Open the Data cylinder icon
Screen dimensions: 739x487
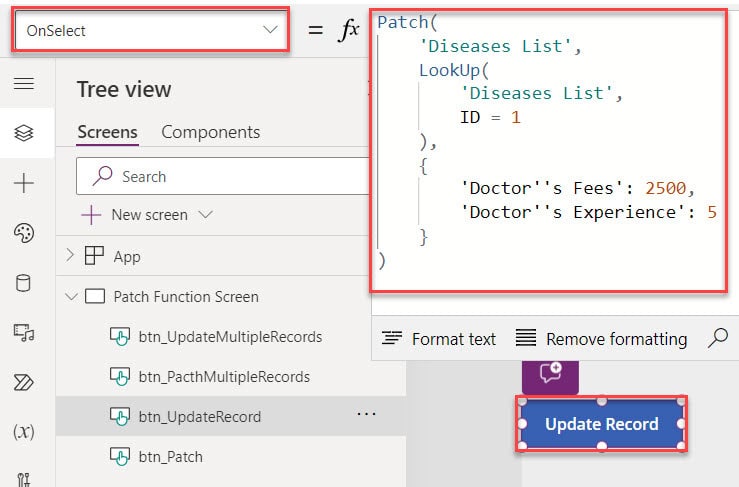click(x=24, y=283)
